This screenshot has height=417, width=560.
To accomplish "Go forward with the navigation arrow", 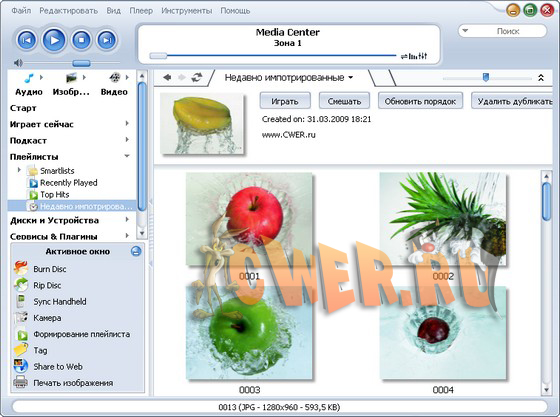I will [x=182, y=77].
